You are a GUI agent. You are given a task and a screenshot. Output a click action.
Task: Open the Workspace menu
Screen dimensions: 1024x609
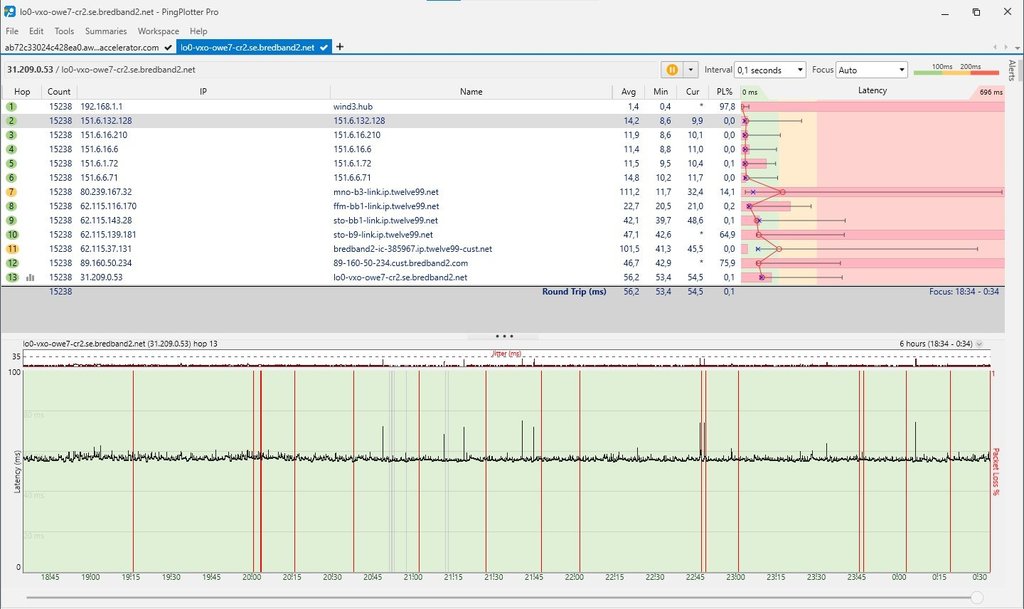[x=158, y=31]
